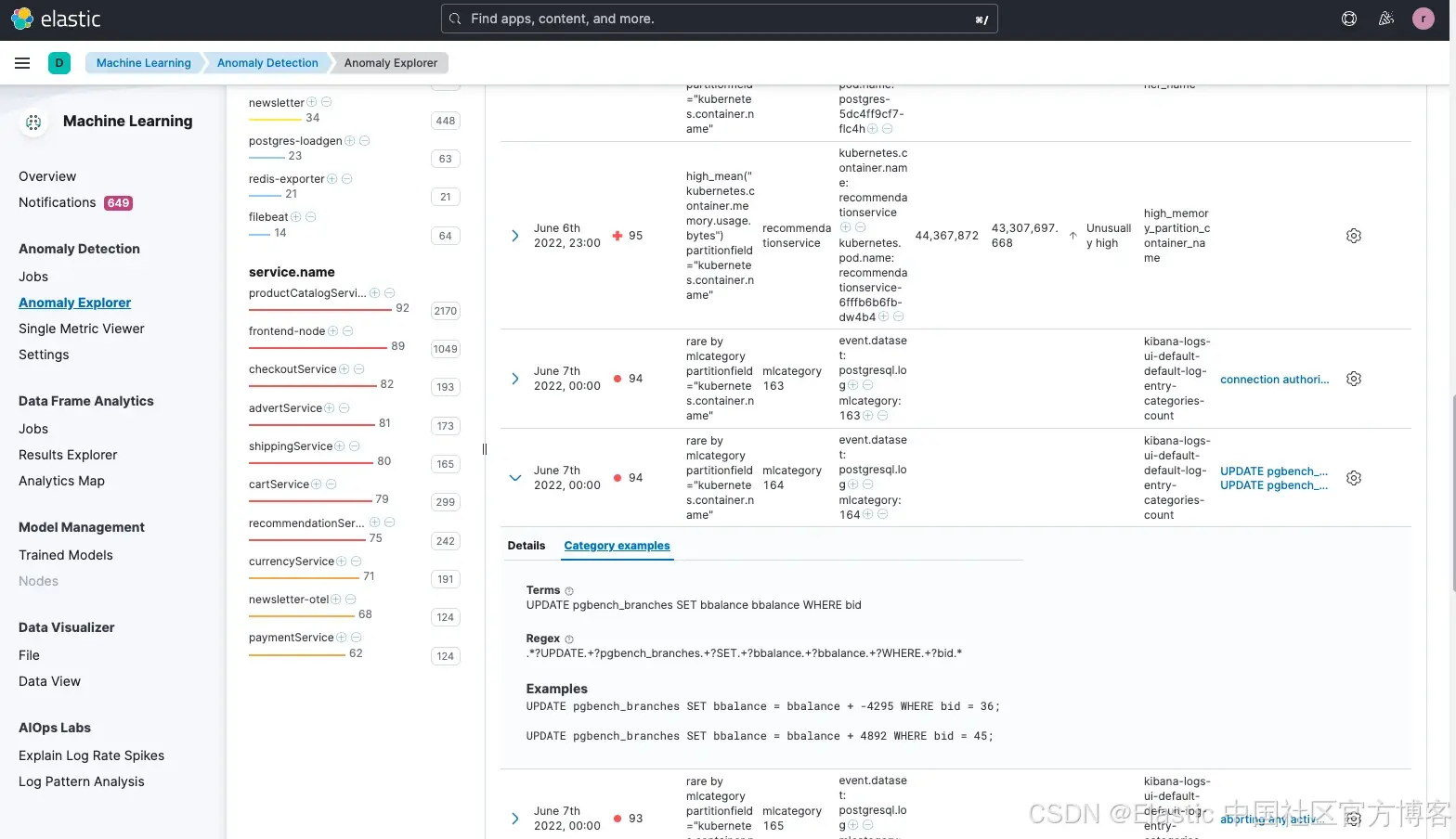Open Trained Models
The width and height of the screenshot is (1456, 839).
pos(66,555)
